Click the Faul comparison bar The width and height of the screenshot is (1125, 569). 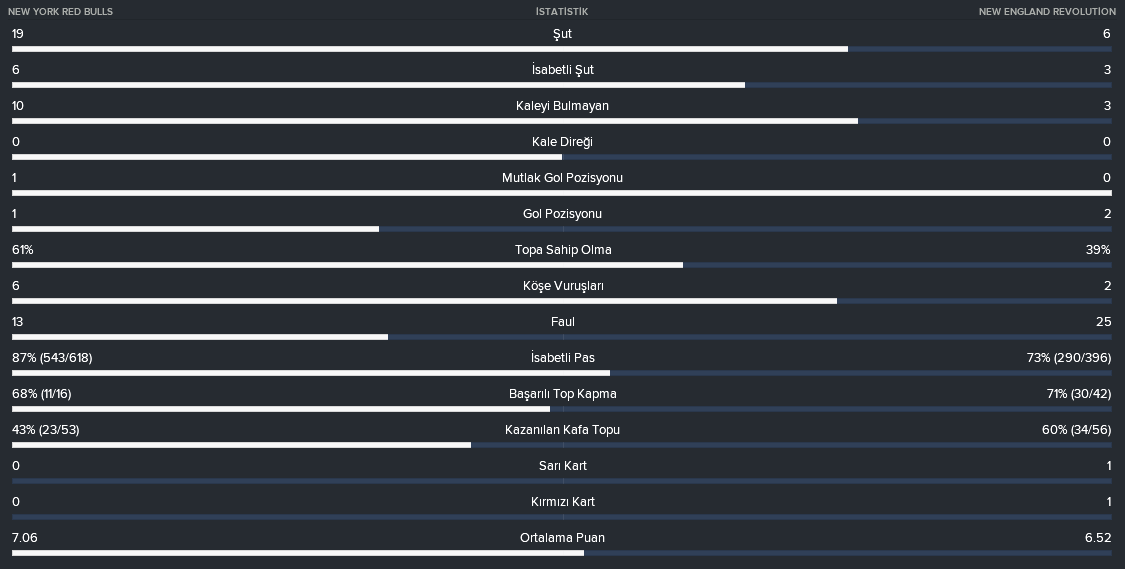click(x=562, y=337)
